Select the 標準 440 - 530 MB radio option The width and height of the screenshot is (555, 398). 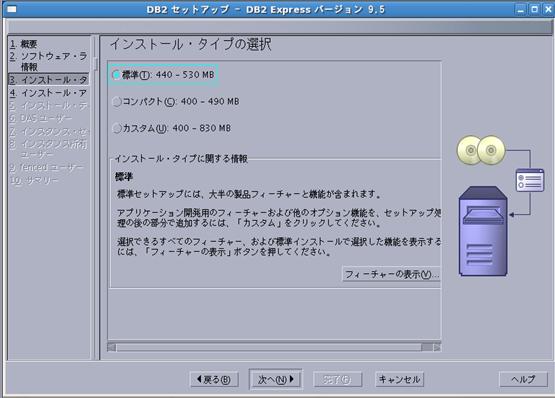[116, 75]
